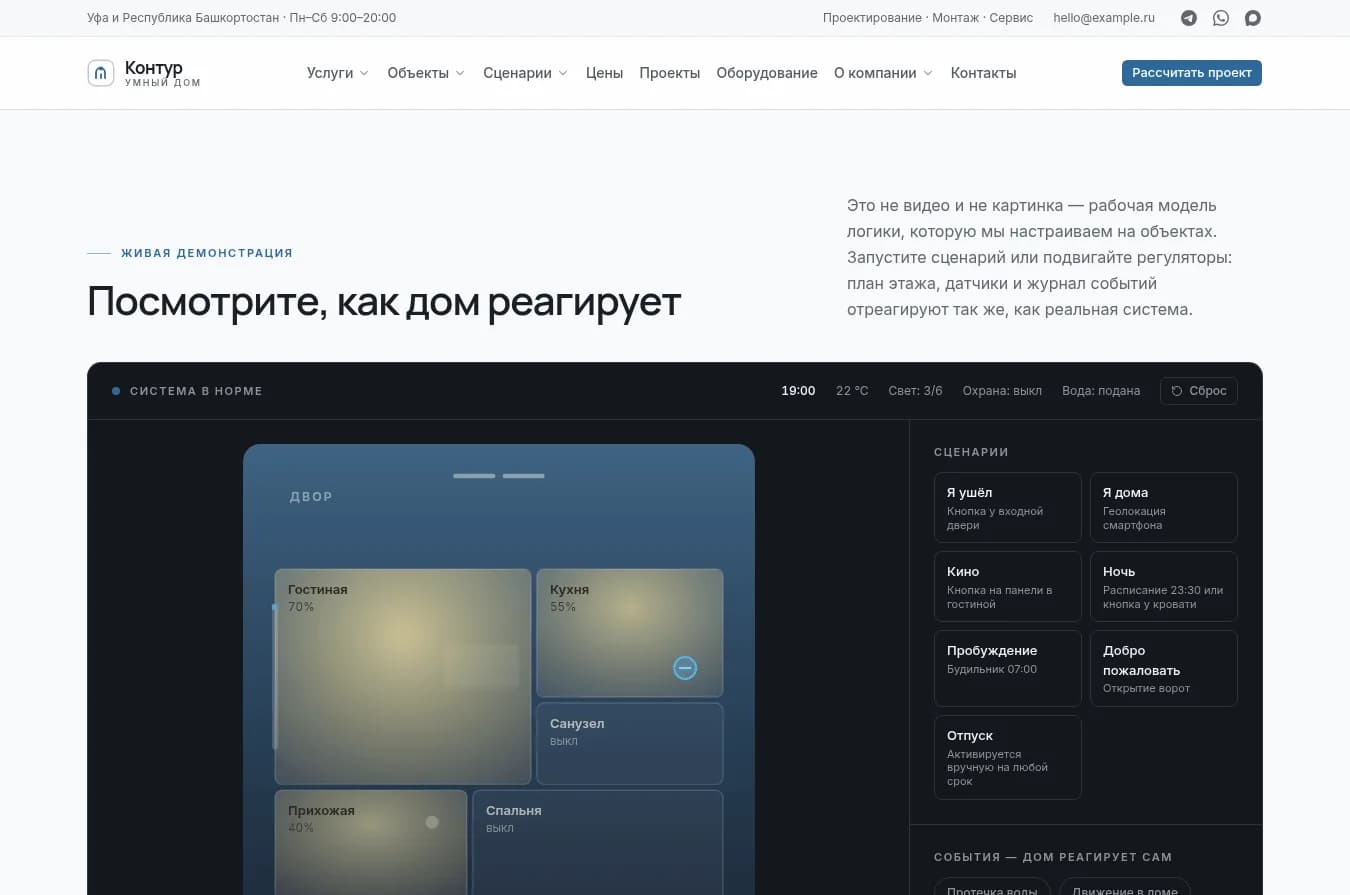Run the Добро пожаловать scenario
This screenshot has width=1350, height=895.
pyautogui.click(x=1164, y=668)
